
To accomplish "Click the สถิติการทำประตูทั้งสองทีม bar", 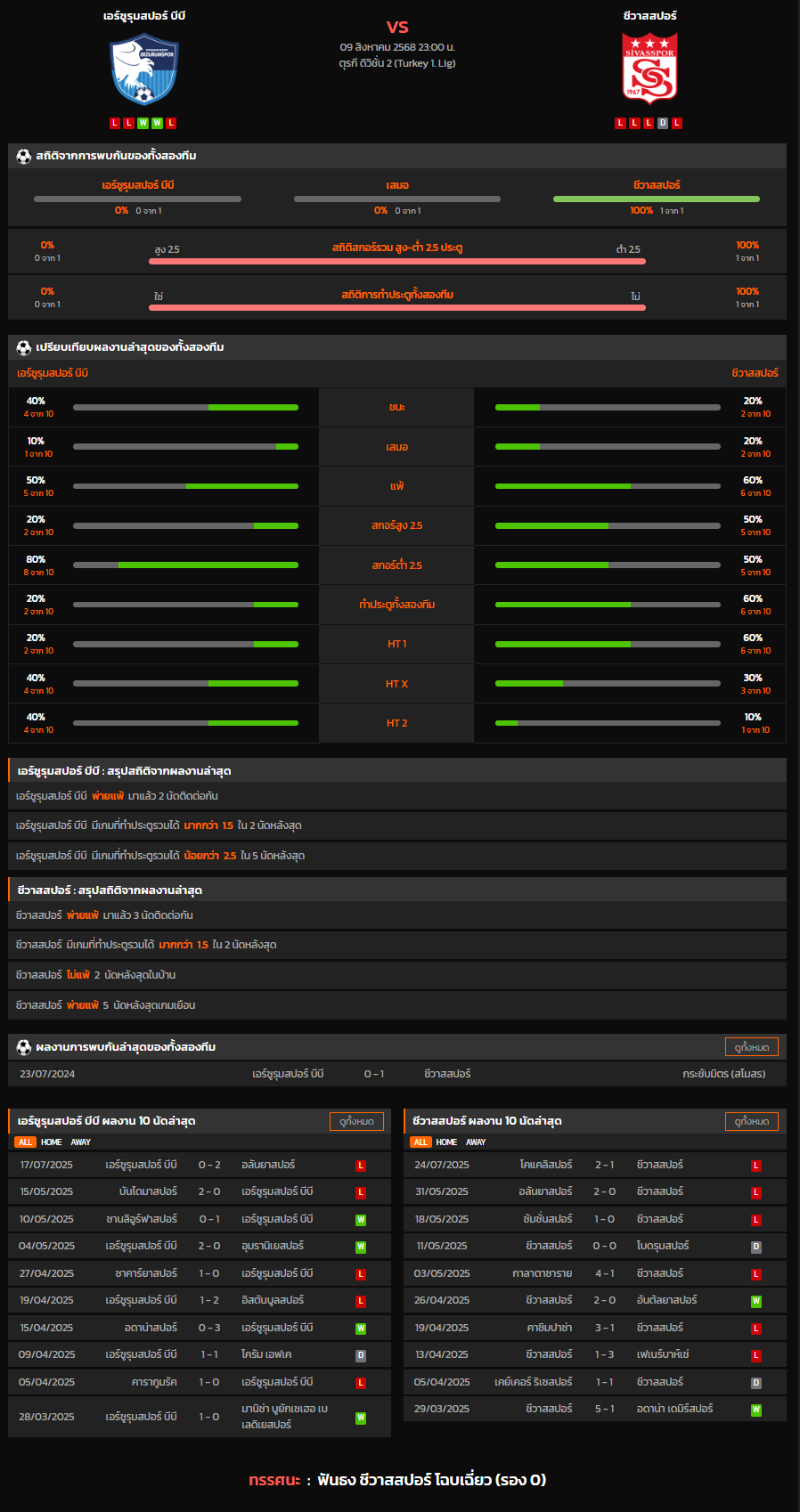I will tap(397, 307).
